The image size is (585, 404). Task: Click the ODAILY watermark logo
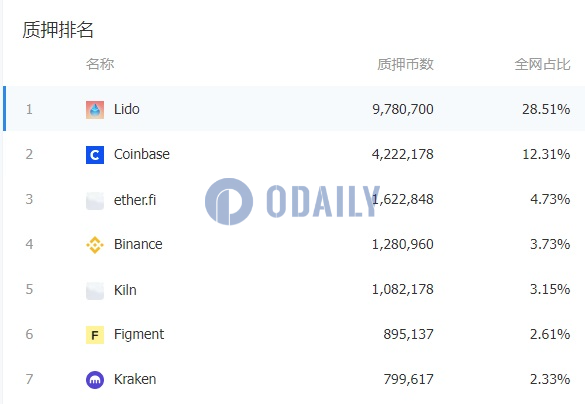click(x=292, y=201)
